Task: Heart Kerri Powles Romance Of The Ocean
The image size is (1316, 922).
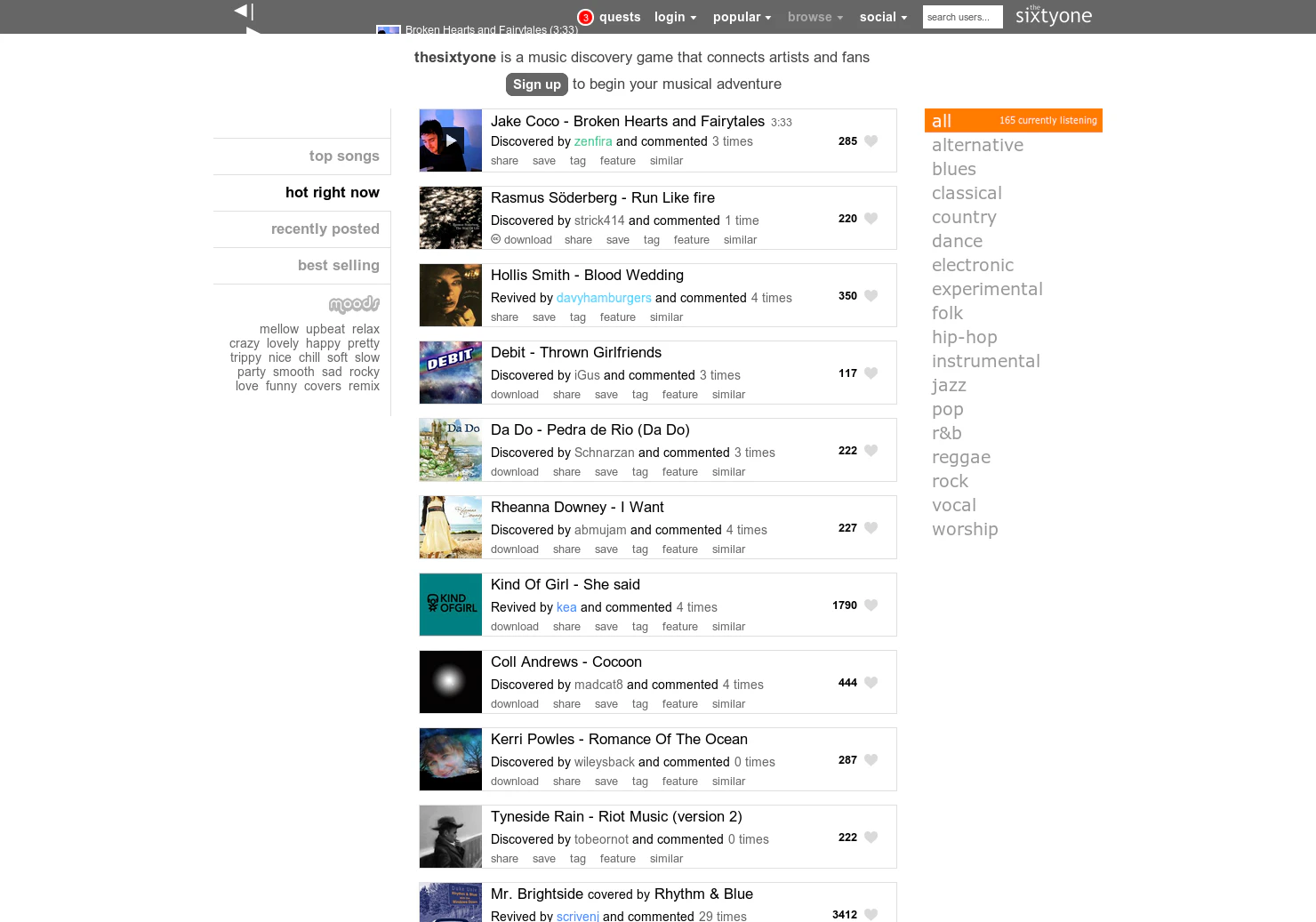Action: click(871, 759)
